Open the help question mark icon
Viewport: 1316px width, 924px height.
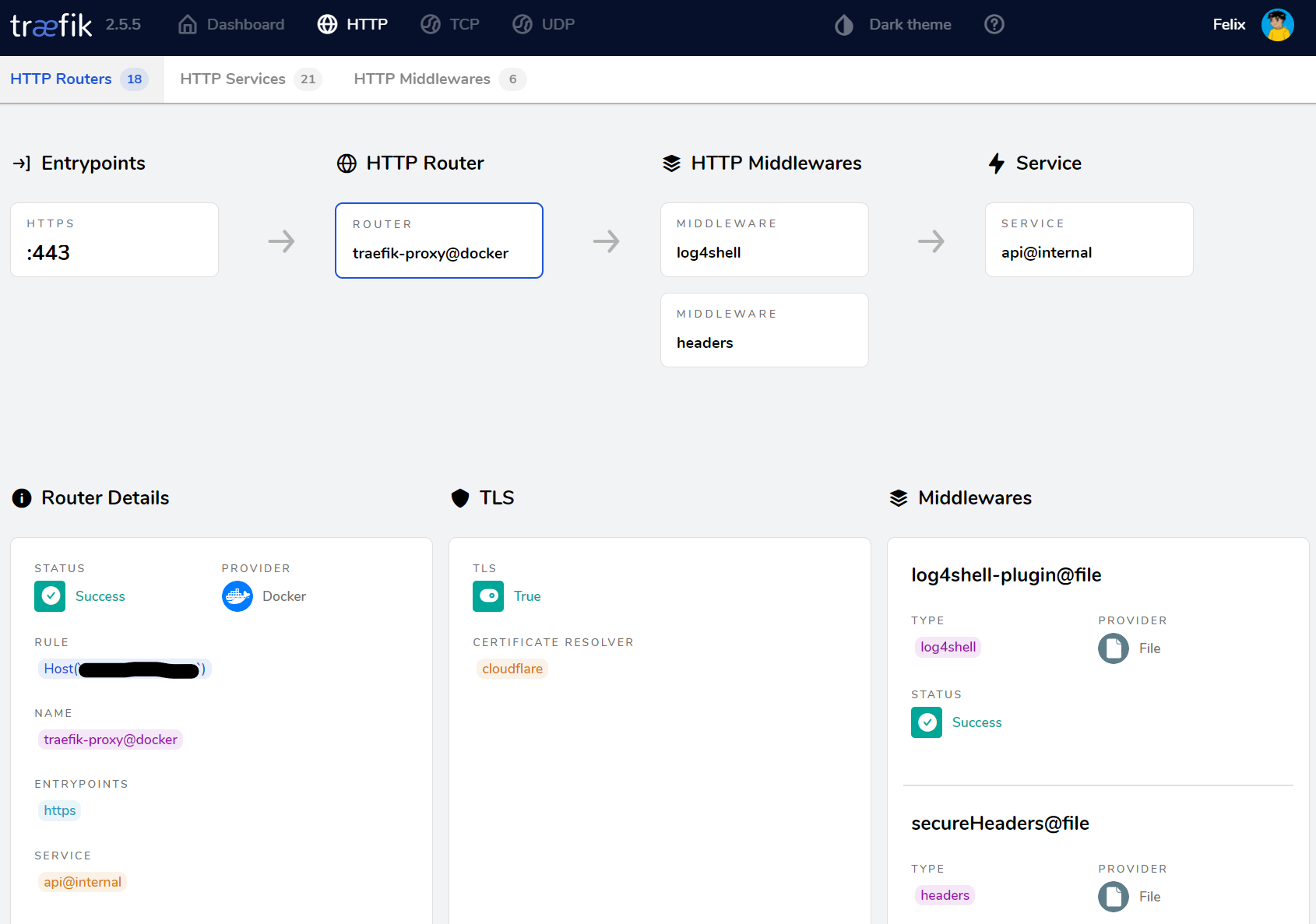click(x=994, y=24)
